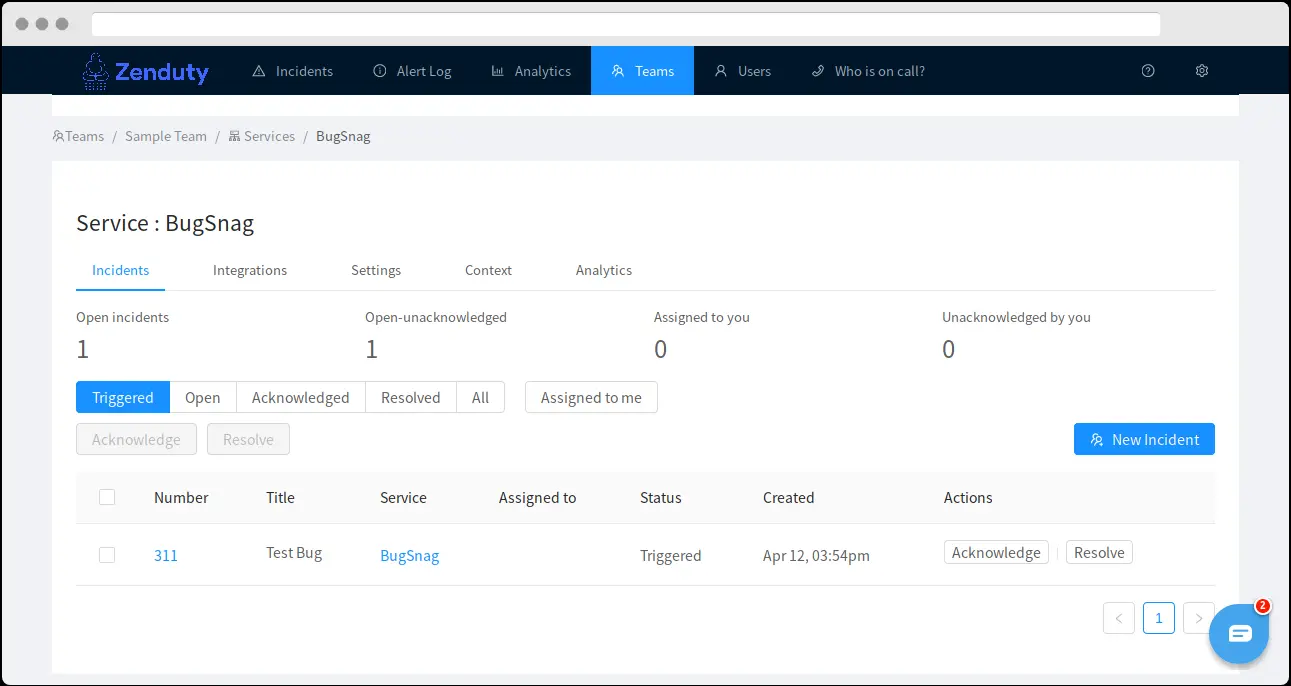The image size is (1291, 686).
Task: Click the Triggered status cell
Action: tap(671, 555)
